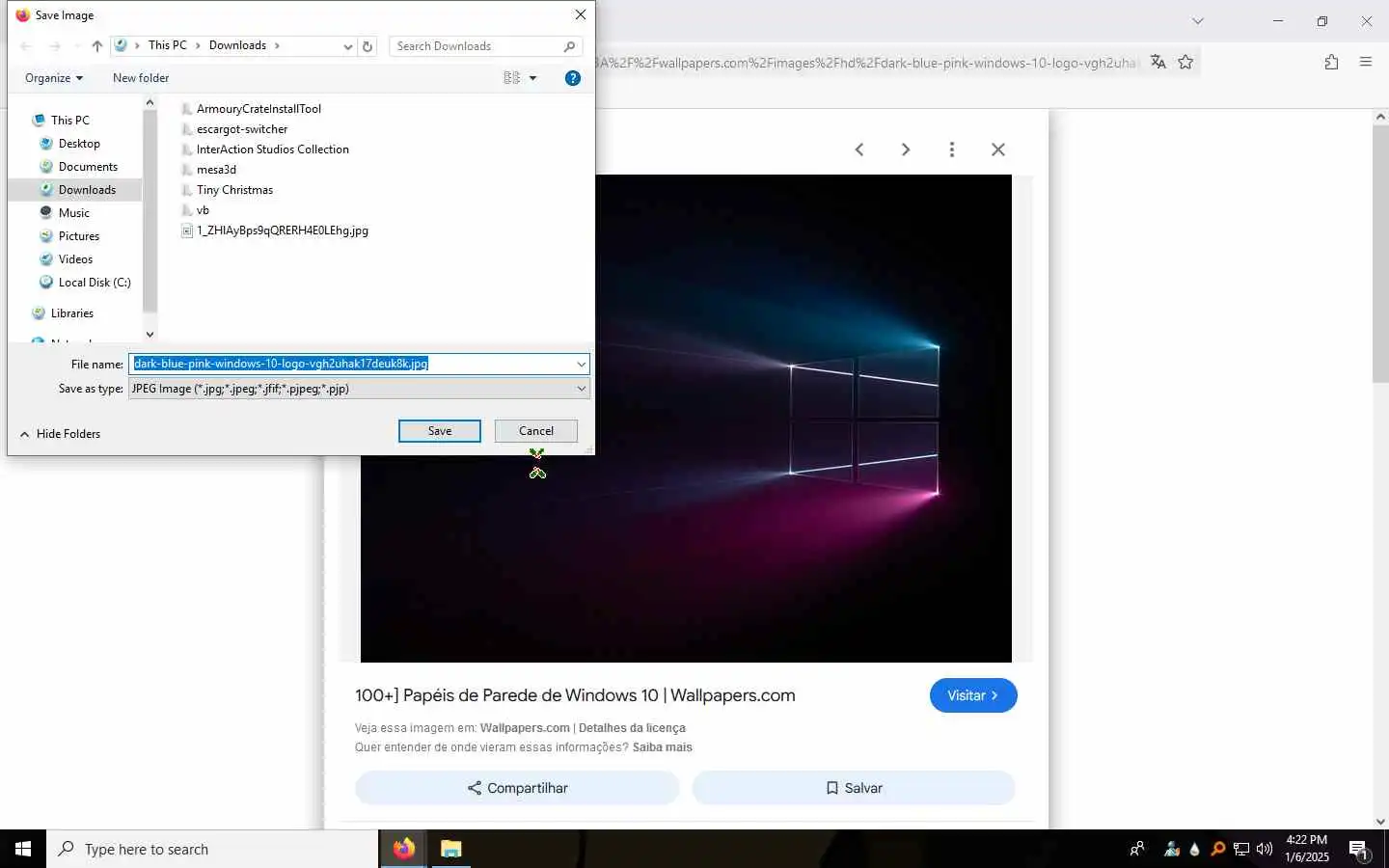The image size is (1389, 868).
Task: Select Desktop in navigation pane
Action: click(x=79, y=144)
